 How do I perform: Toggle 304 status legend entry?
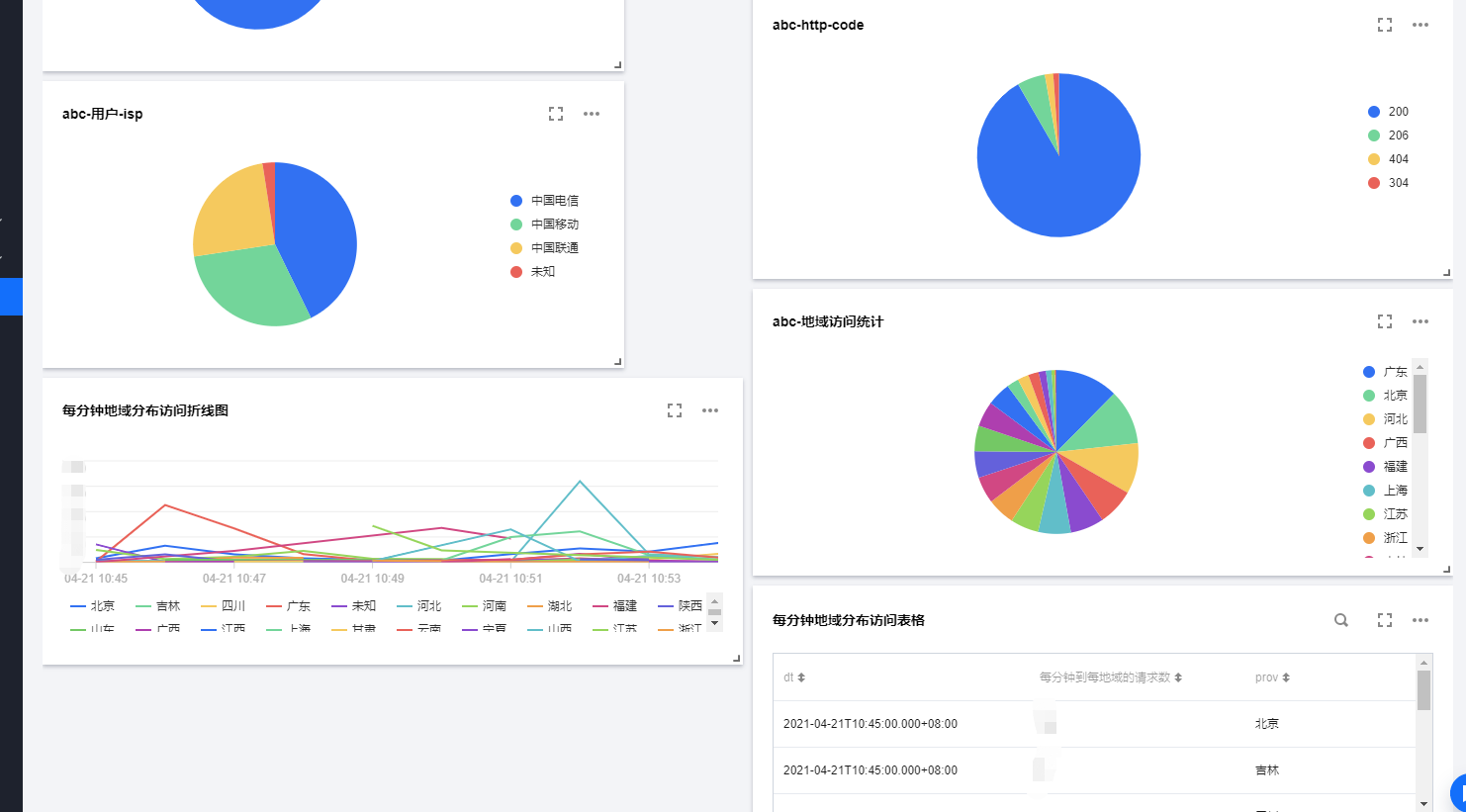point(1389,183)
